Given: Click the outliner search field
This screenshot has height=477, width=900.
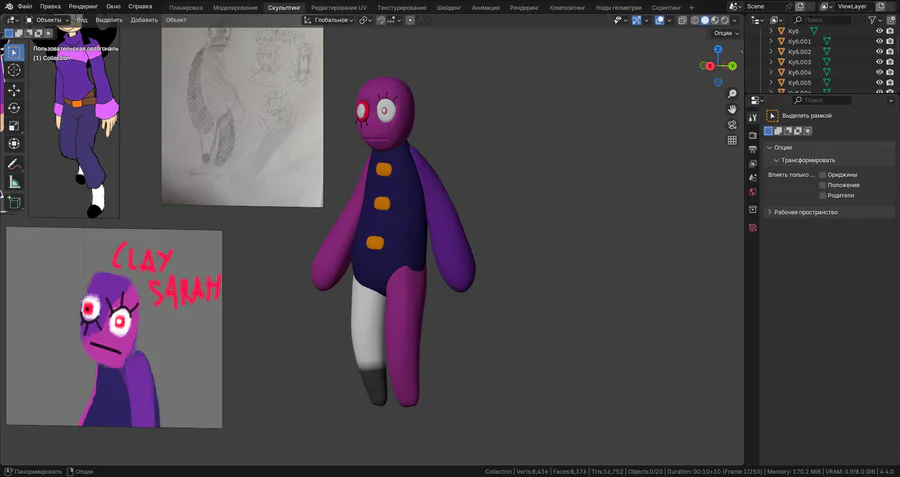Looking at the screenshot, I should click(822, 20).
